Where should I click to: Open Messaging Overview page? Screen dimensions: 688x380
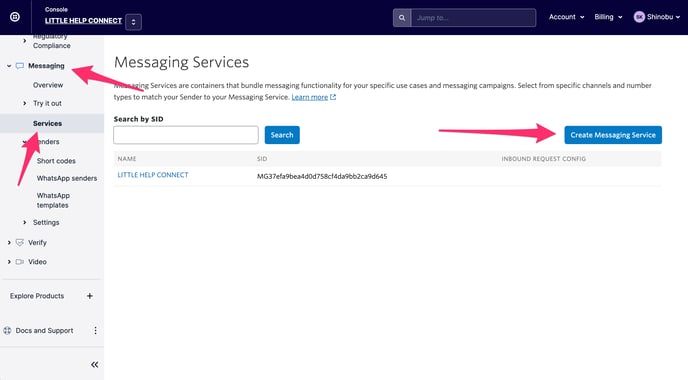coord(48,85)
